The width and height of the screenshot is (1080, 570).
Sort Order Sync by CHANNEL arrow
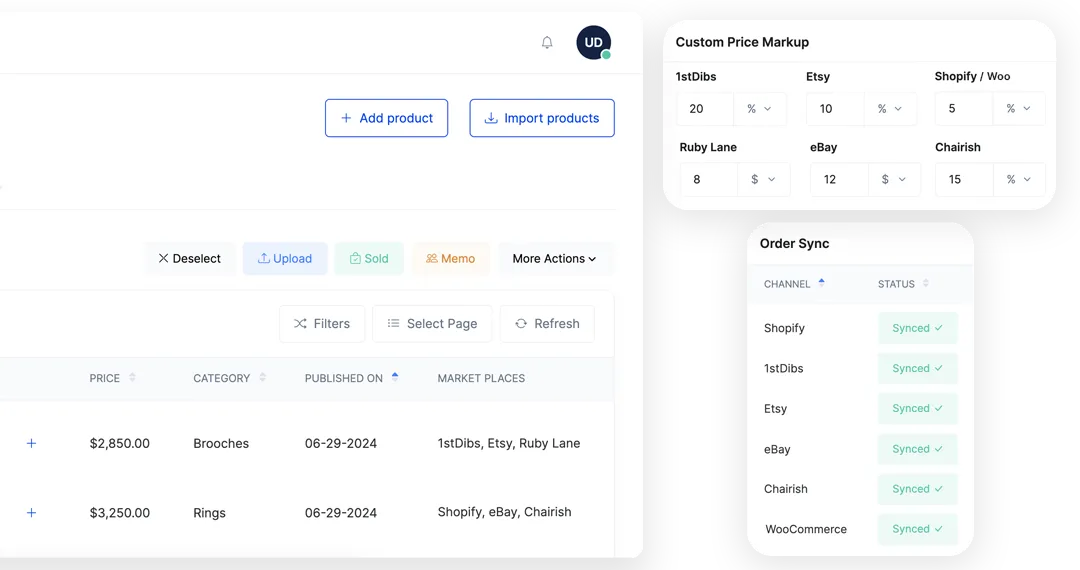(822, 283)
